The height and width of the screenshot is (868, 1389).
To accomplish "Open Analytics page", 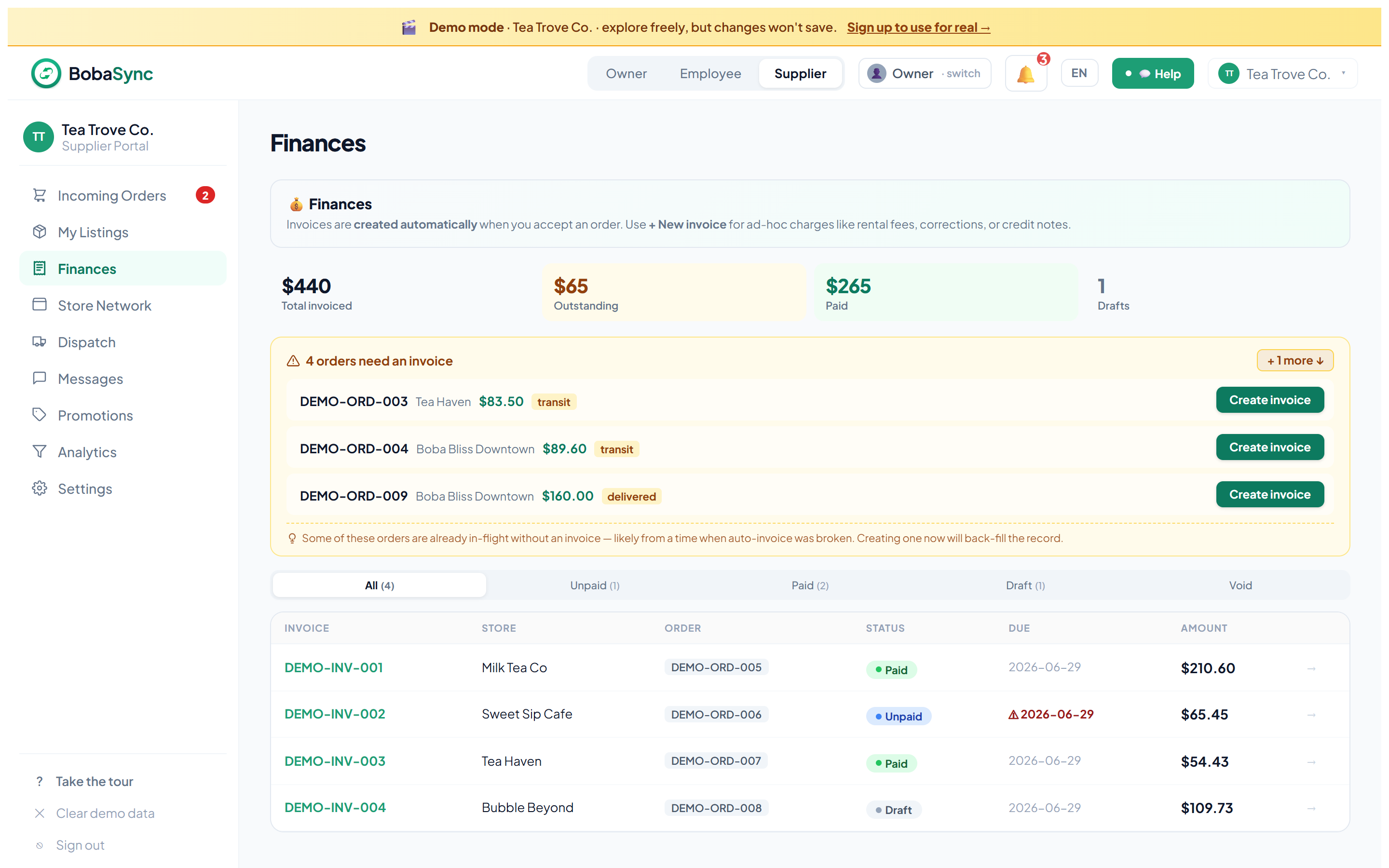I will tap(123, 452).
